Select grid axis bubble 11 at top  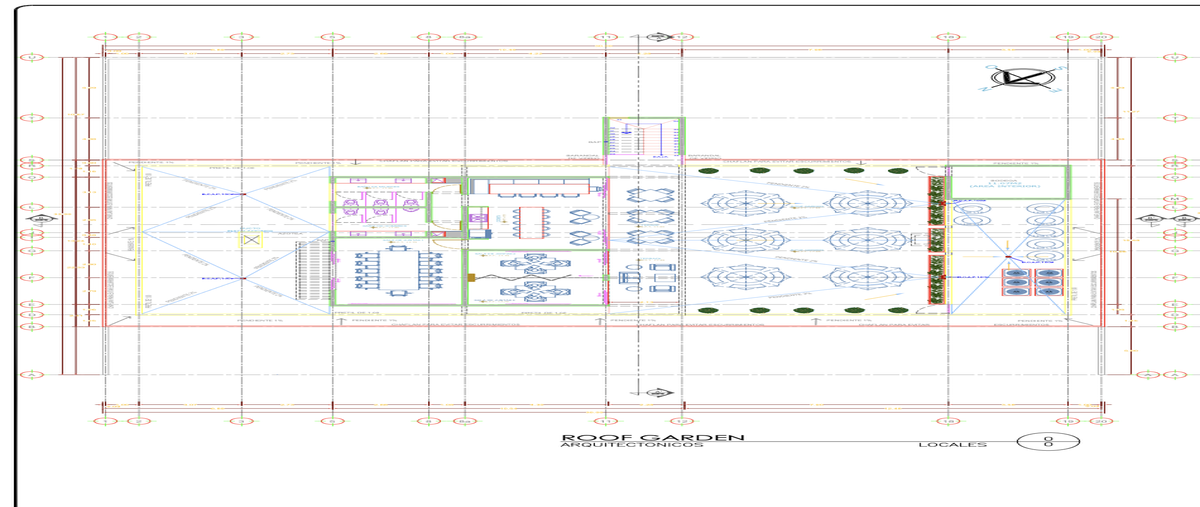(x=606, y=37)
